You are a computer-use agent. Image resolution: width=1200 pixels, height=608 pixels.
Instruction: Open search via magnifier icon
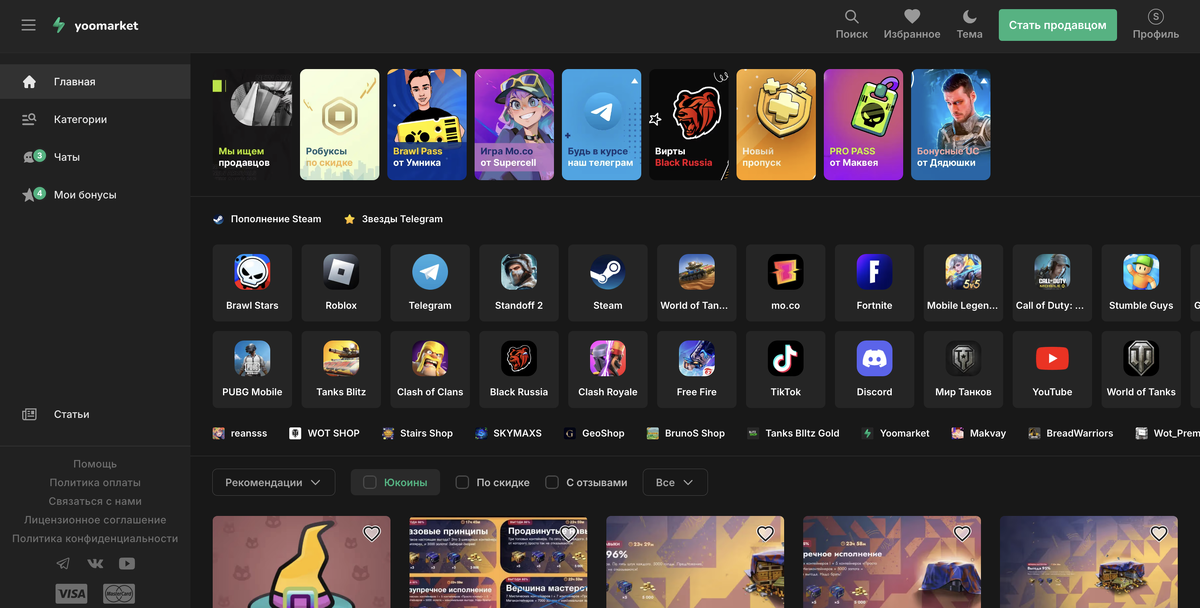(x=852, y=17)
